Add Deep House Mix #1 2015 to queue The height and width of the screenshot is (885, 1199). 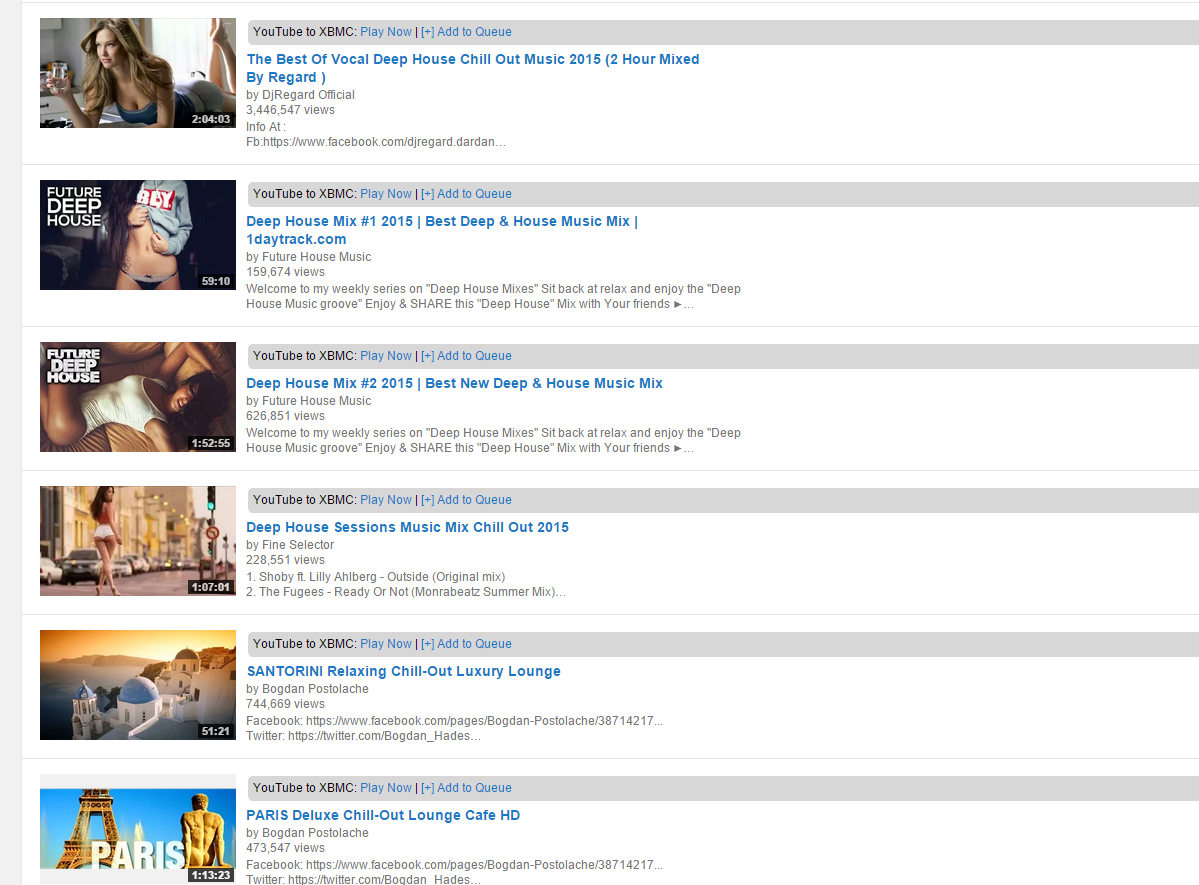466,194
